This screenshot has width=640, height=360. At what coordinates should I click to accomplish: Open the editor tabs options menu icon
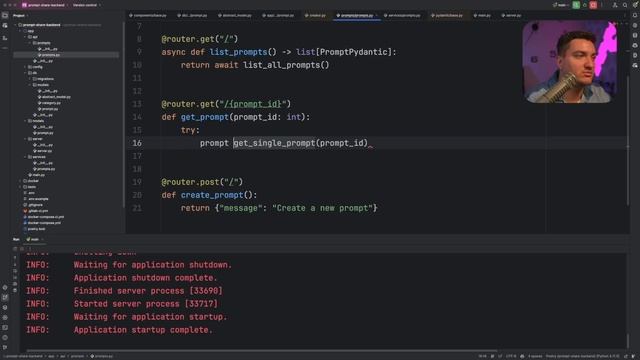click(624, 16)
